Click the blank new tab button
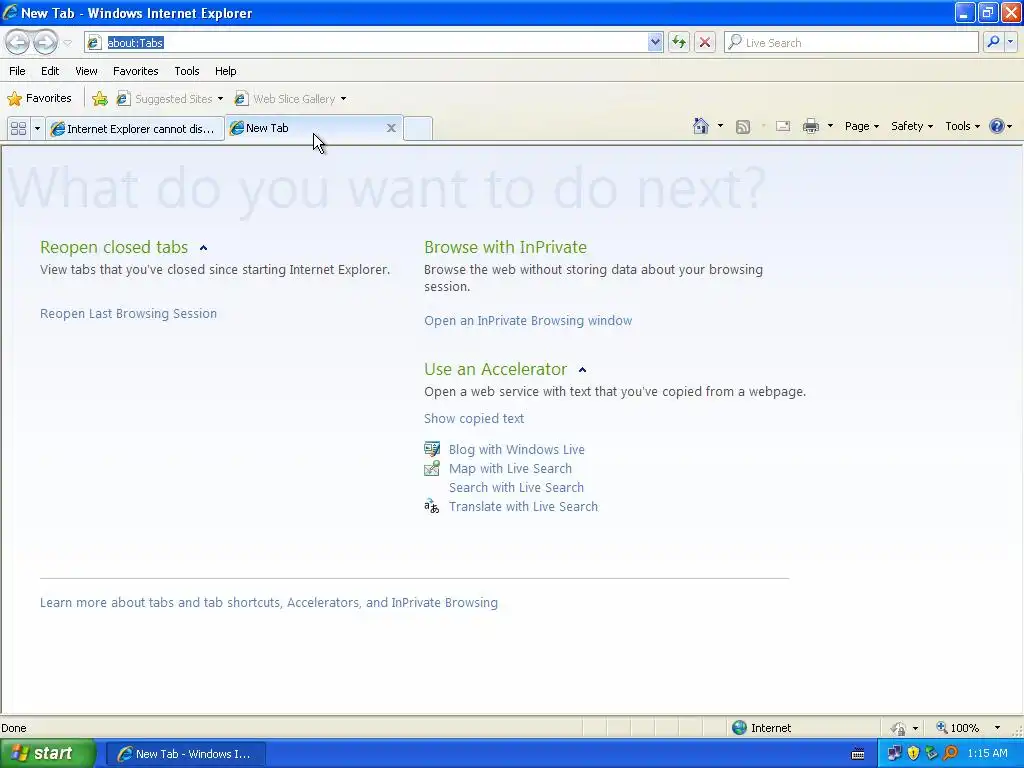Viewport: 1024px width, 768px height. click(418, 128)
